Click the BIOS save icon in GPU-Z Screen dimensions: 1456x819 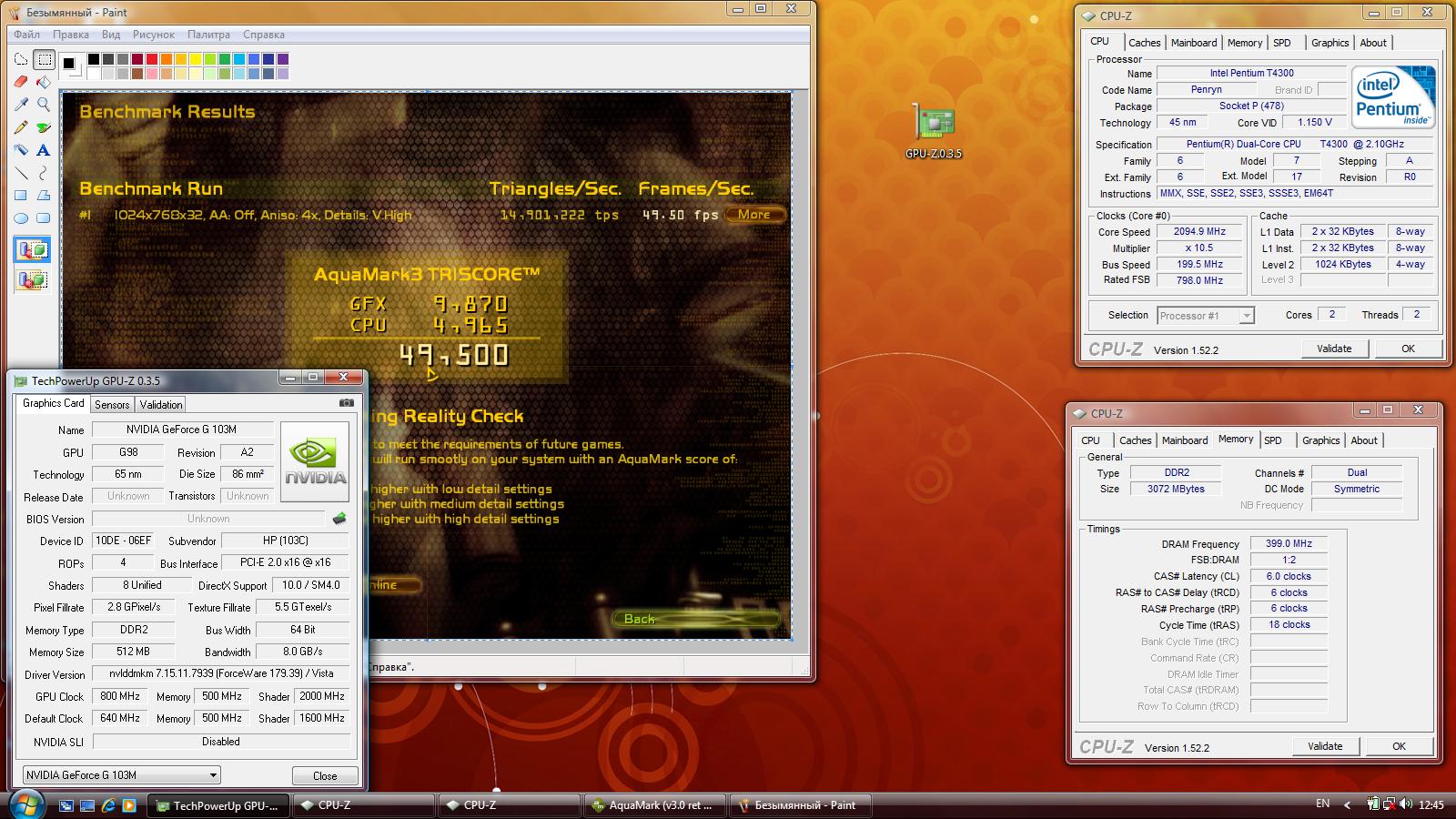pos(339,519)
